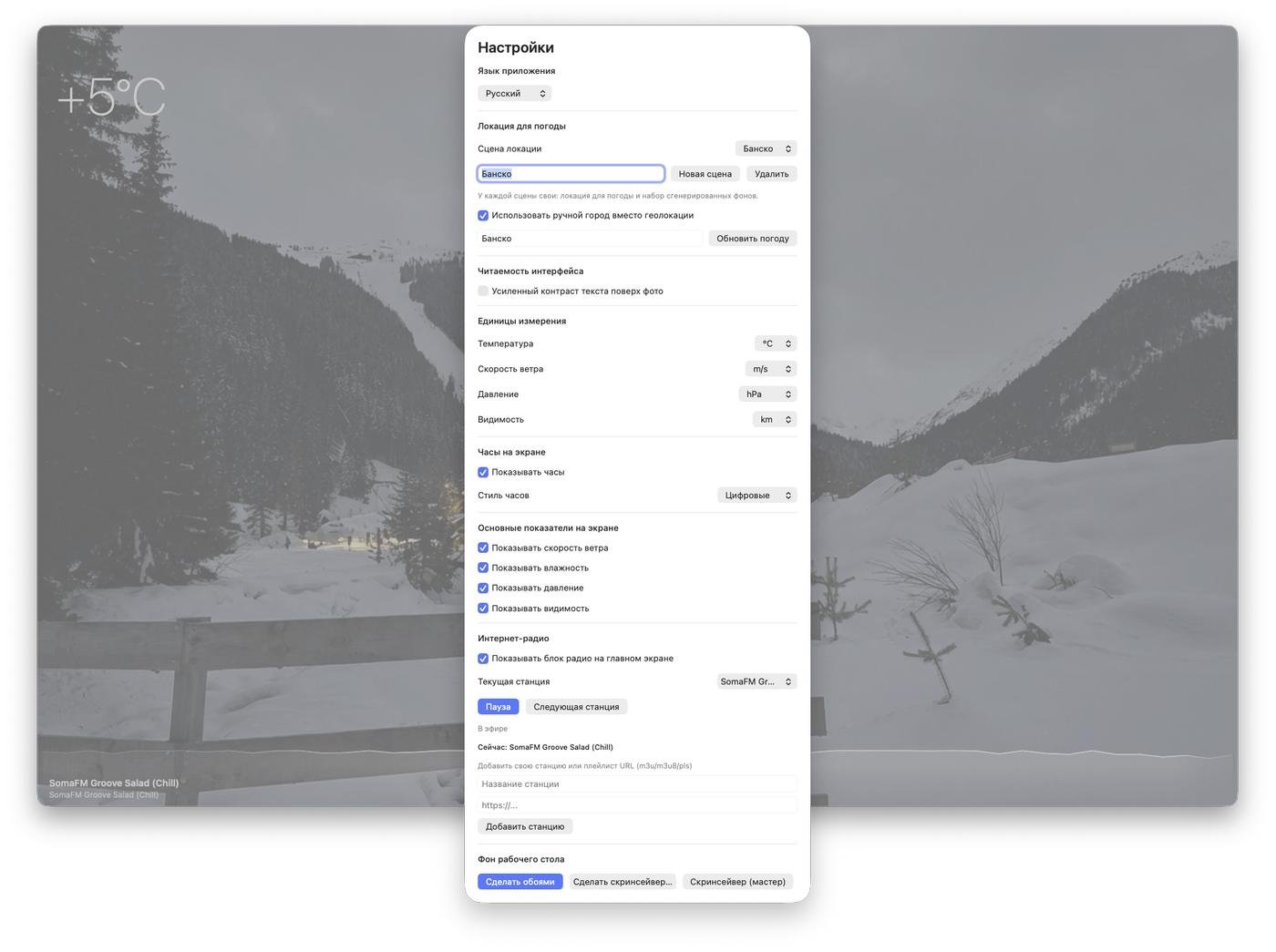Viewport: 1276px width, 952px height.
Task: Open the Видимость km dropdown
Action: point(774,420)
